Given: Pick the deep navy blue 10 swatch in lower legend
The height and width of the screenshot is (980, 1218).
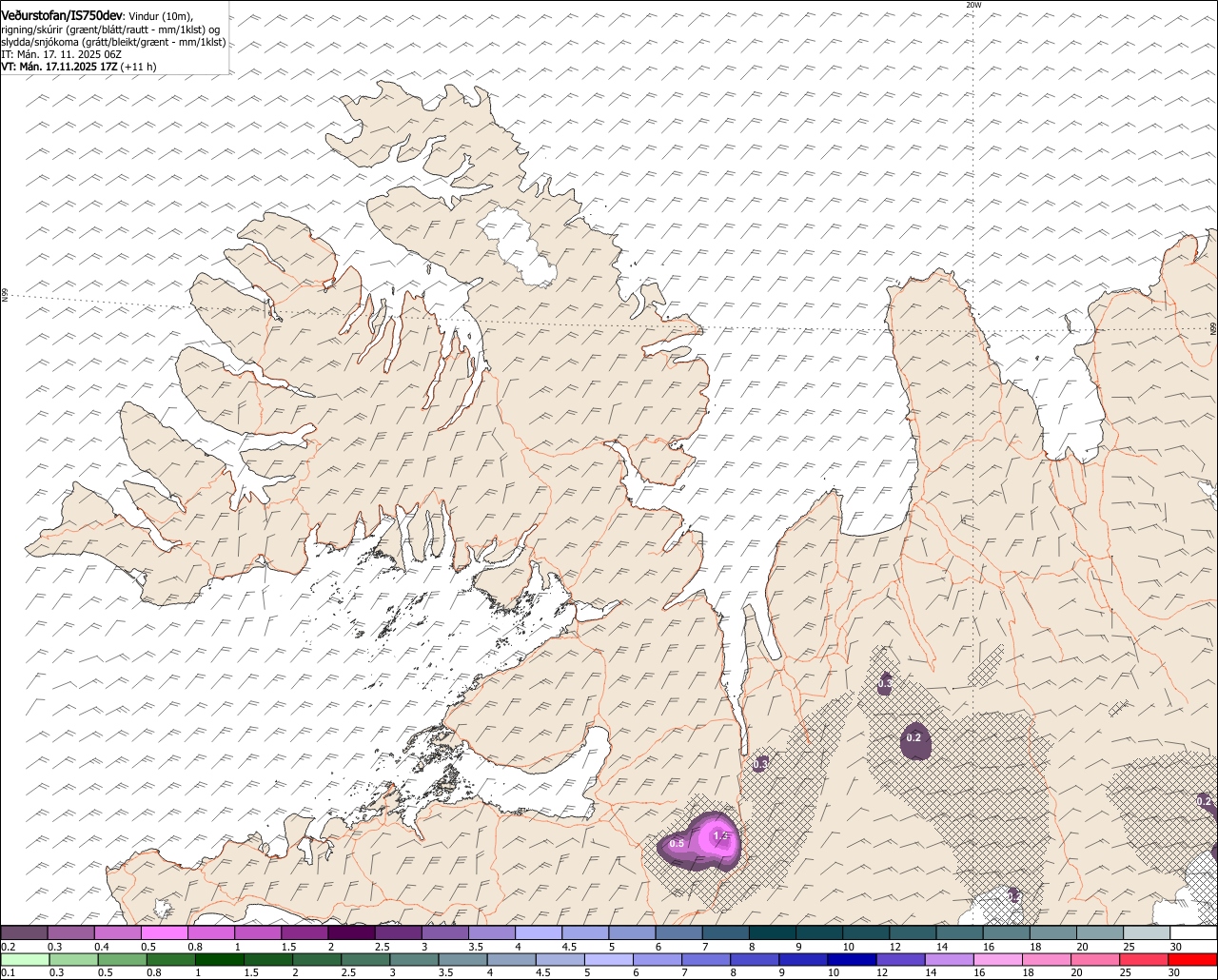Looking at the screenshot, I should click(852, 959).
